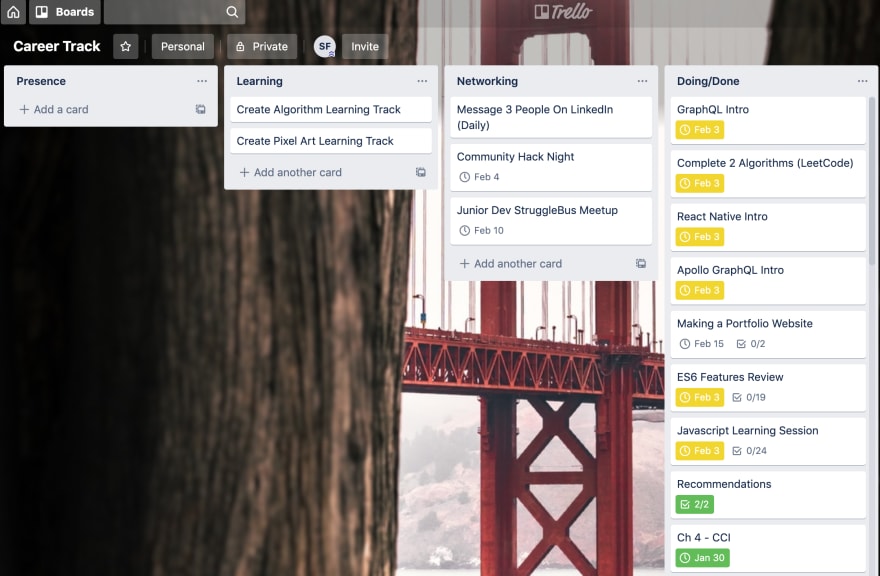Open the Create Algorithm Learning Track card
The image size is (880, 576).
(331, 109)
